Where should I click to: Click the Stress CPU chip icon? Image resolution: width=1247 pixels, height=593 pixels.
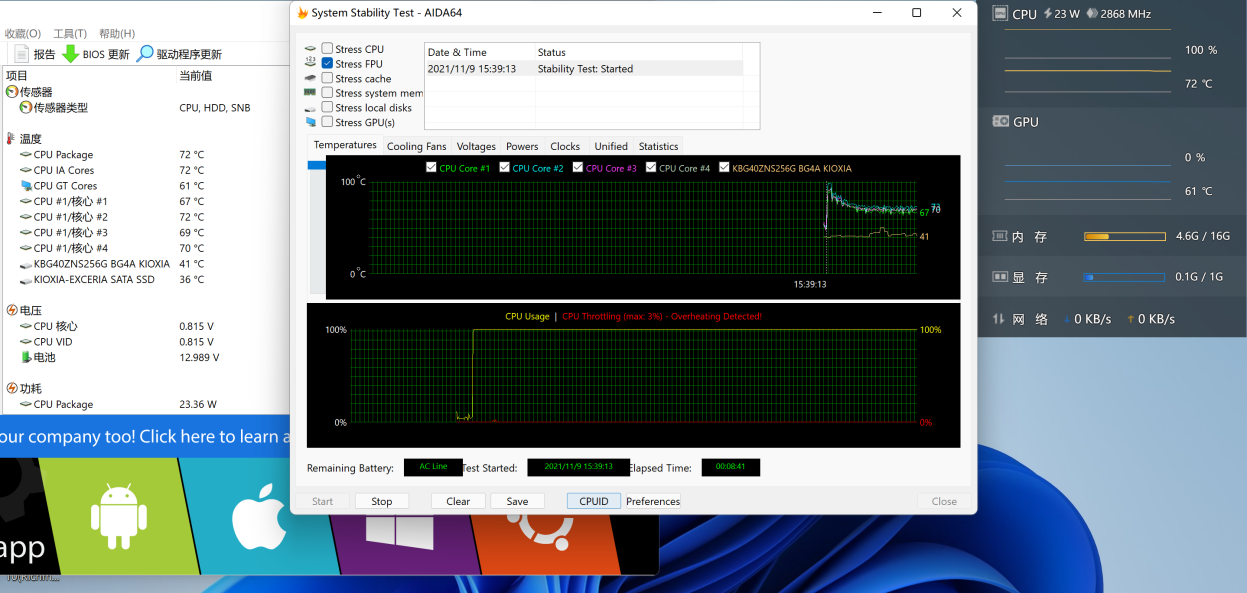tap(311, 49)
